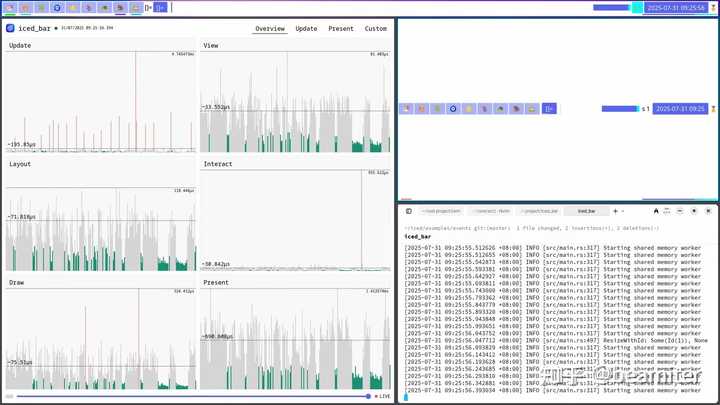
Task: Open the Present tab
Action: (x=341, y=28)
